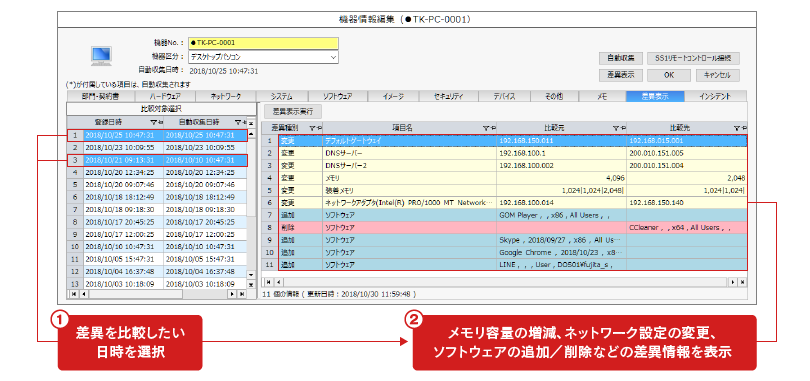810x381 pixels.
Task: Jump to left end of comparison list
Action: pyautogui.click(x=73, y=294)
